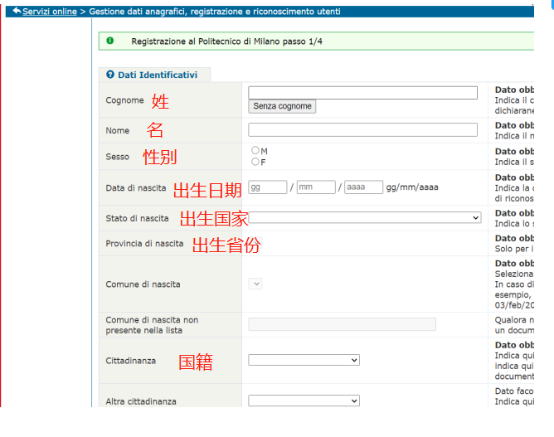Click the back arrow icon beside Servizi online
Image resolution: width=554 pixels, height=437 pixels.
pyautogui.click(x=17, y=11)
